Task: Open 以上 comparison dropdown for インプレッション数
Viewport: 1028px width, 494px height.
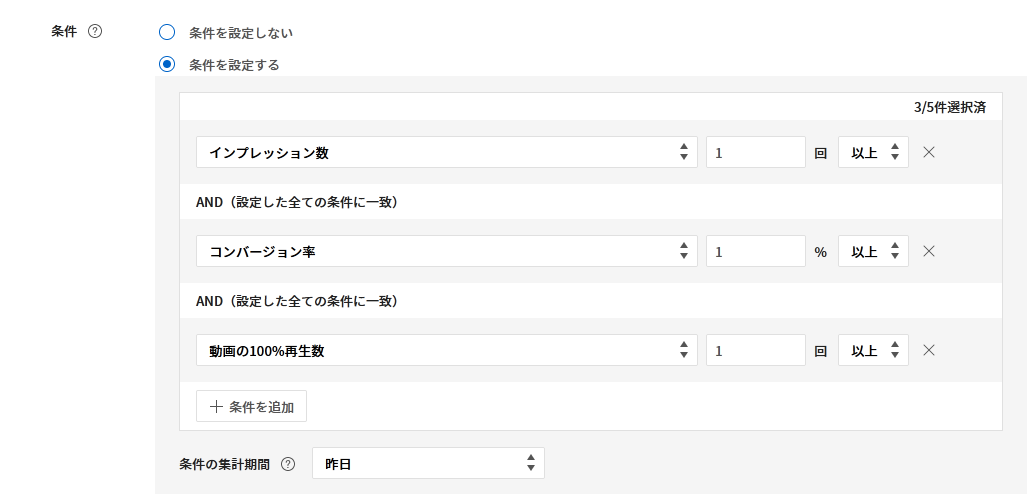Action: tap(873, 152)
